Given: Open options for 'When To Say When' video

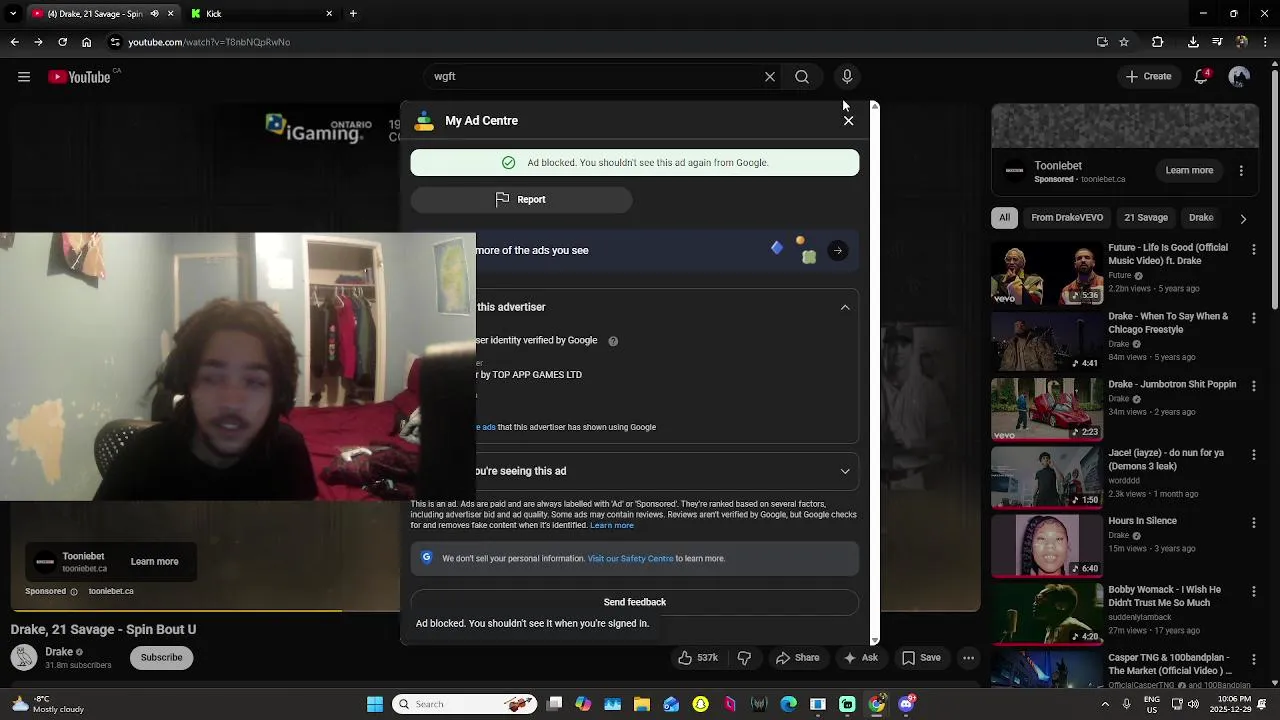Looking at the screenshot, I should tap(1254, 318).
